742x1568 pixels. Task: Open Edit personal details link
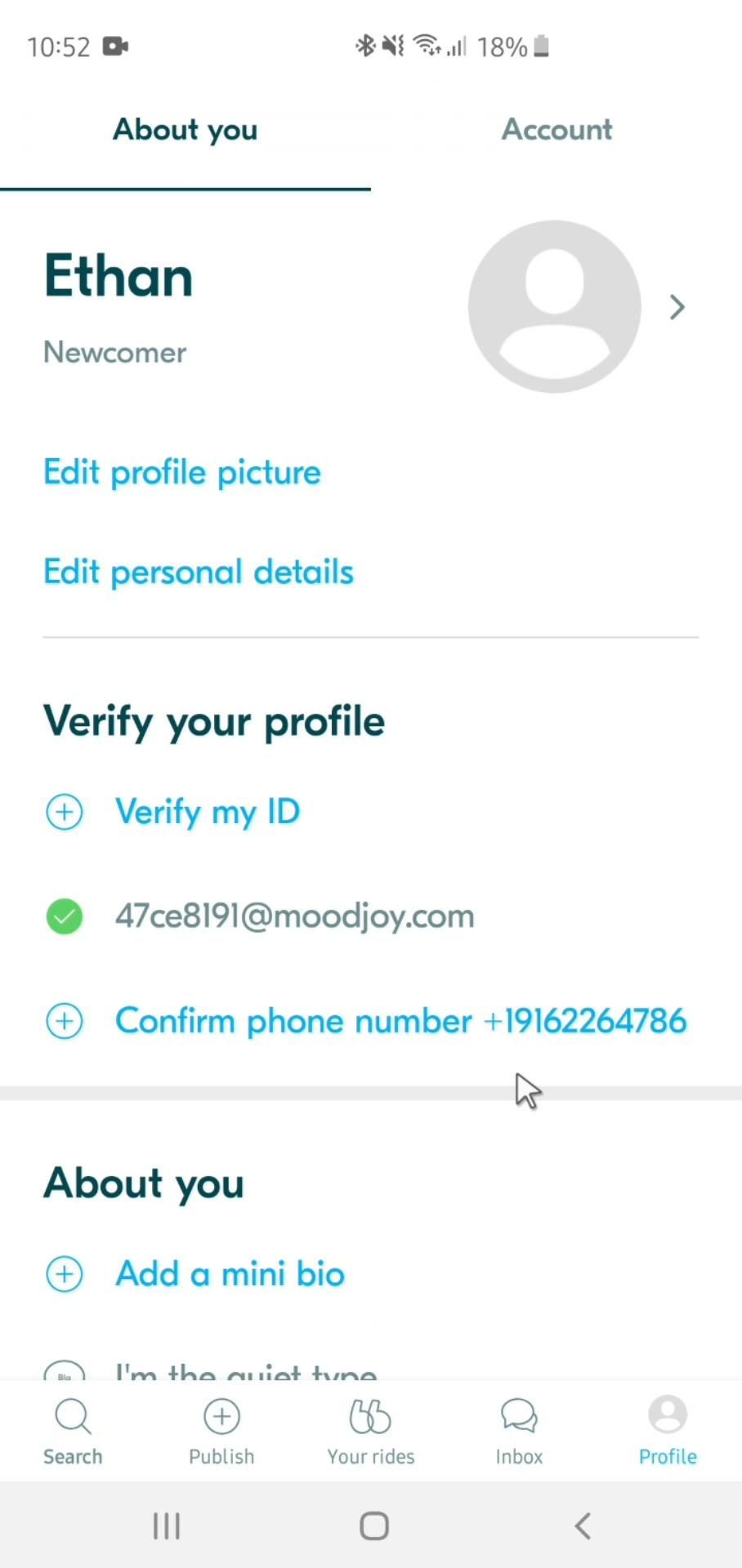coord(199,572)
